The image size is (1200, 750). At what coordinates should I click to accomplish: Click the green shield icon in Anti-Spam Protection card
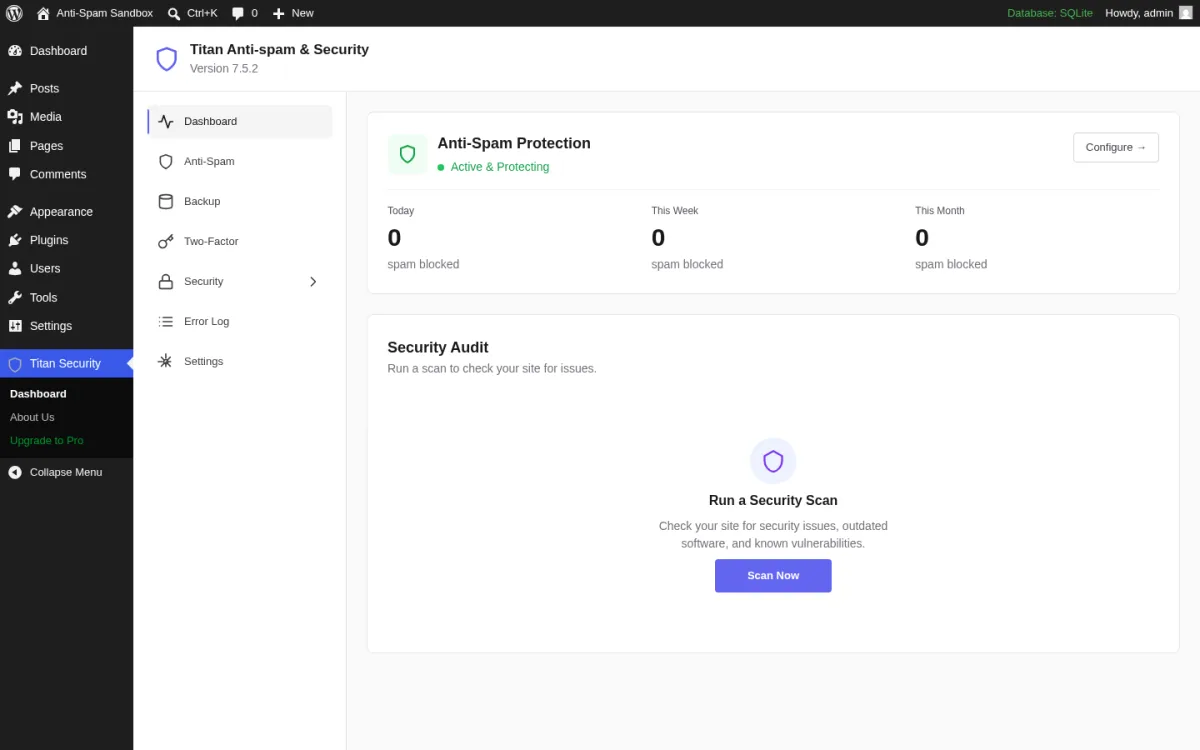tap(407, 154)
